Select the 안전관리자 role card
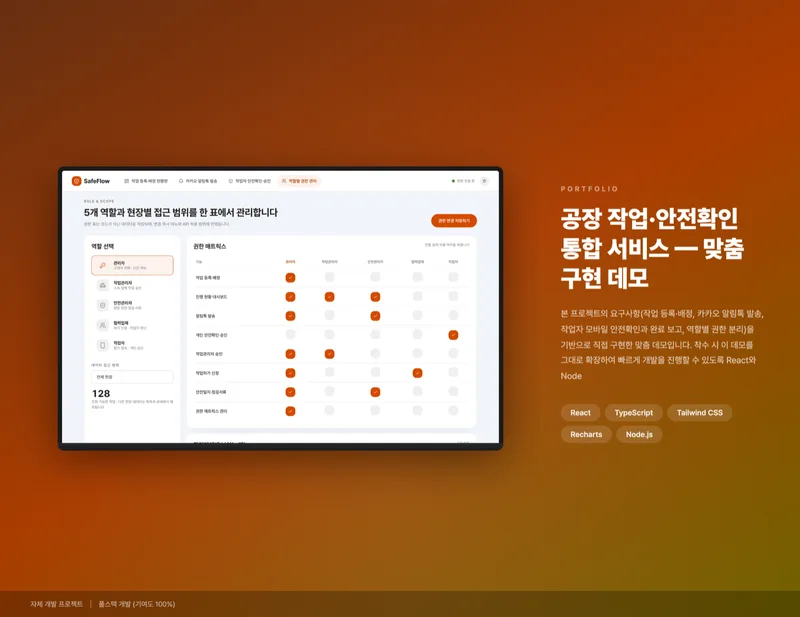Screen dimensions: 800x617 [x=132, y=305]
